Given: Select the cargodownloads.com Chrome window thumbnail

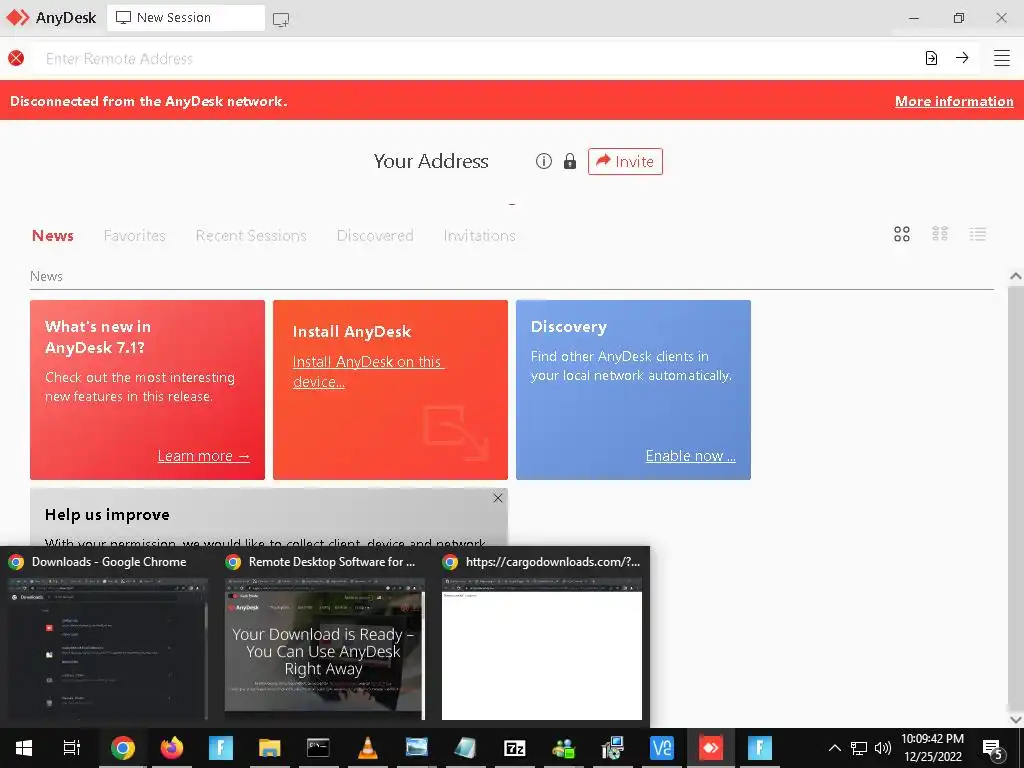Looking at the screenshot, I should pyautogui.click(x=541, y=637).
